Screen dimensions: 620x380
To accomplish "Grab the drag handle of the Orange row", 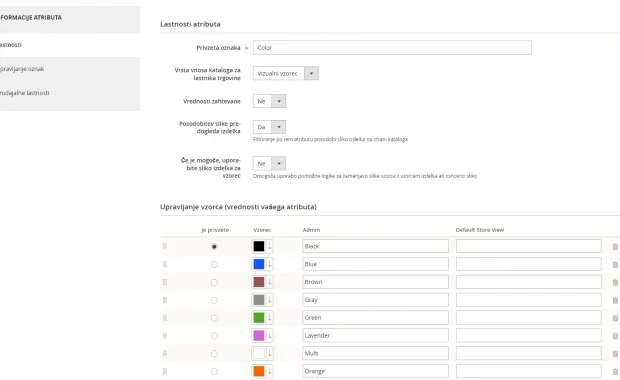I will [165, 371].
